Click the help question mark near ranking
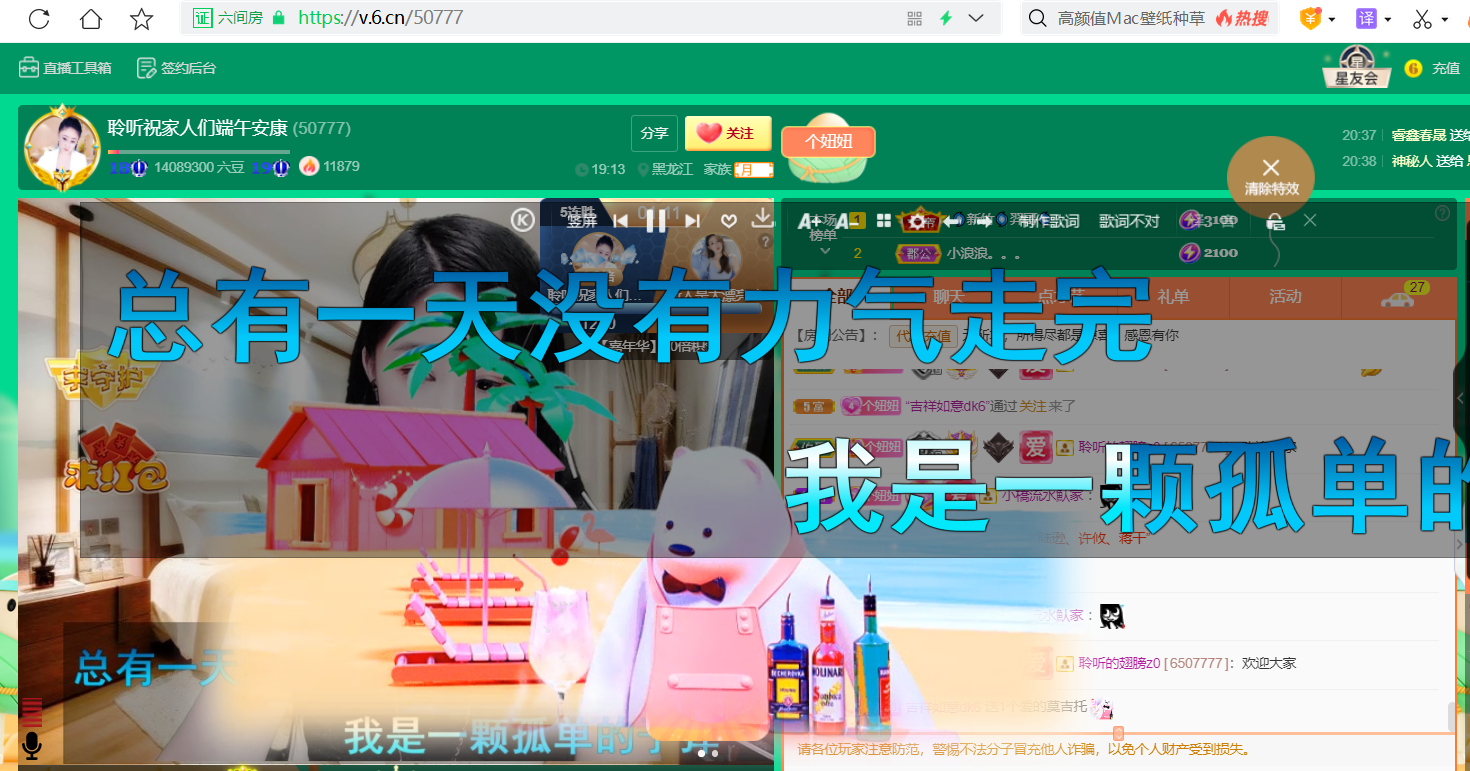 1442,213
